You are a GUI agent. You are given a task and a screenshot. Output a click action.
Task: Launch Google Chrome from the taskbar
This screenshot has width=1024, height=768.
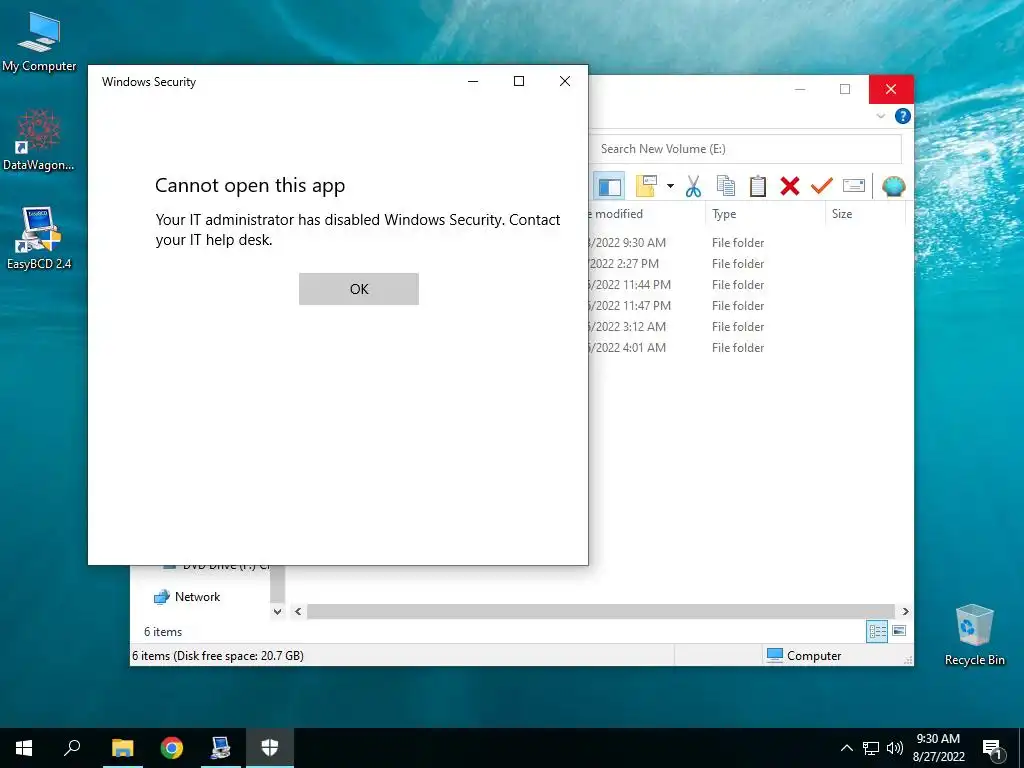(x=172, y=748)
